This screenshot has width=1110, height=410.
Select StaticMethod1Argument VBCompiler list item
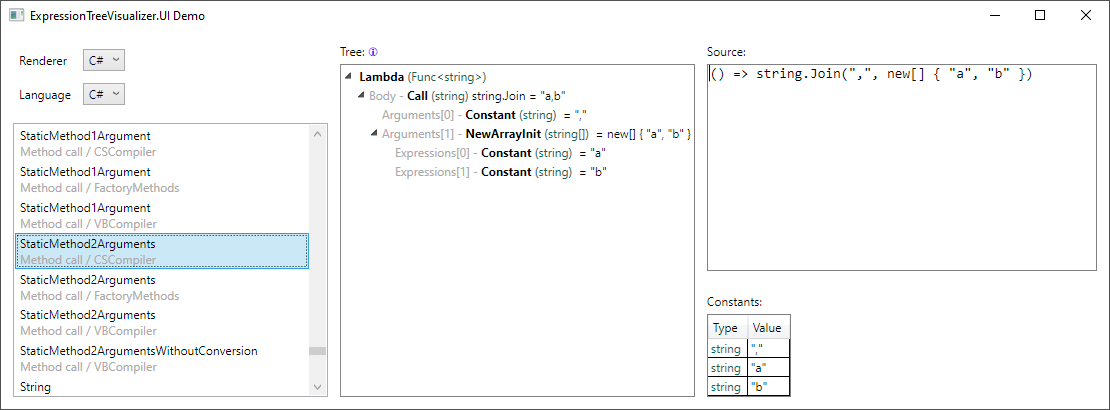click(x=162, y=215)
